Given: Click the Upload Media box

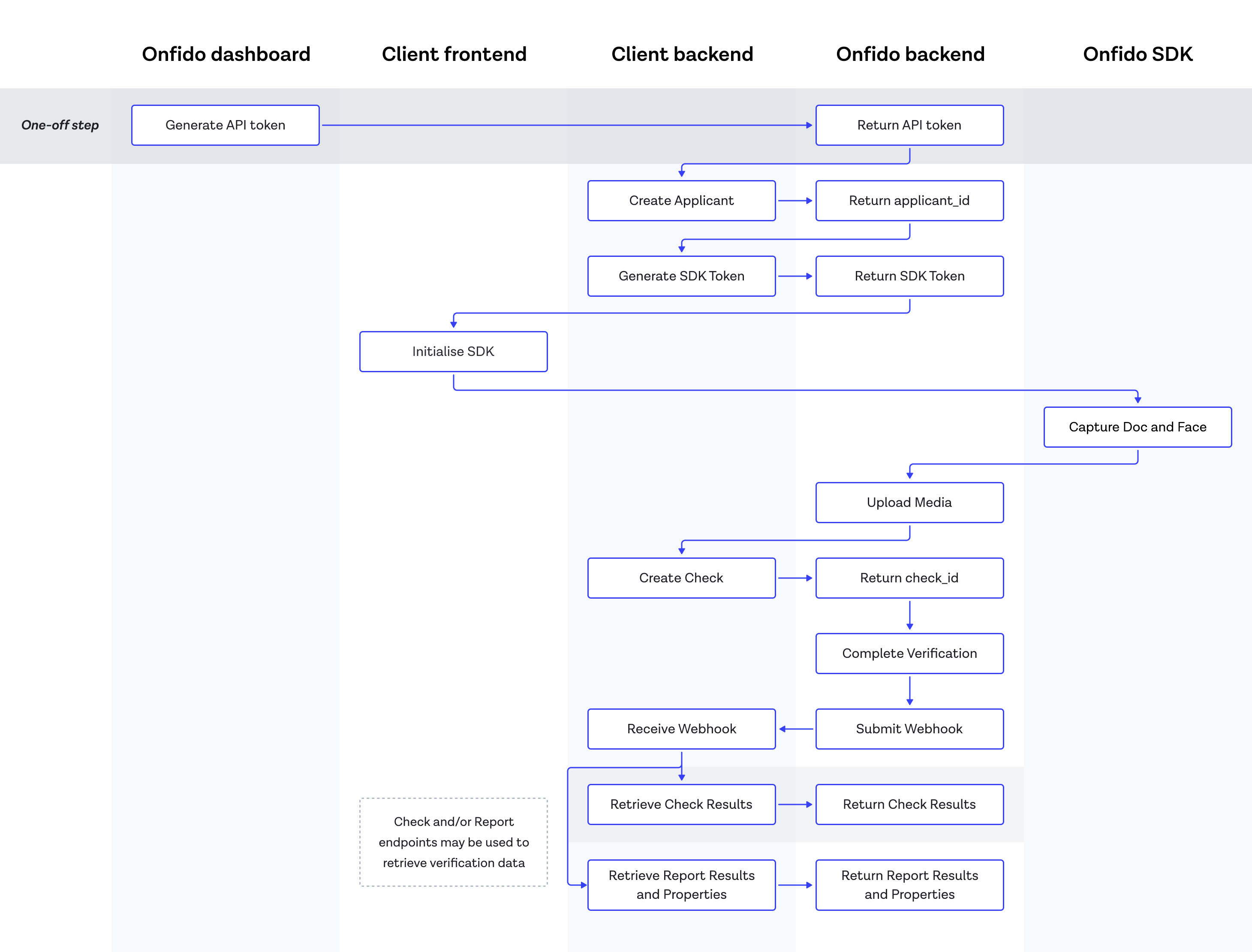Looking at the screenshot, I should point(909,502).
